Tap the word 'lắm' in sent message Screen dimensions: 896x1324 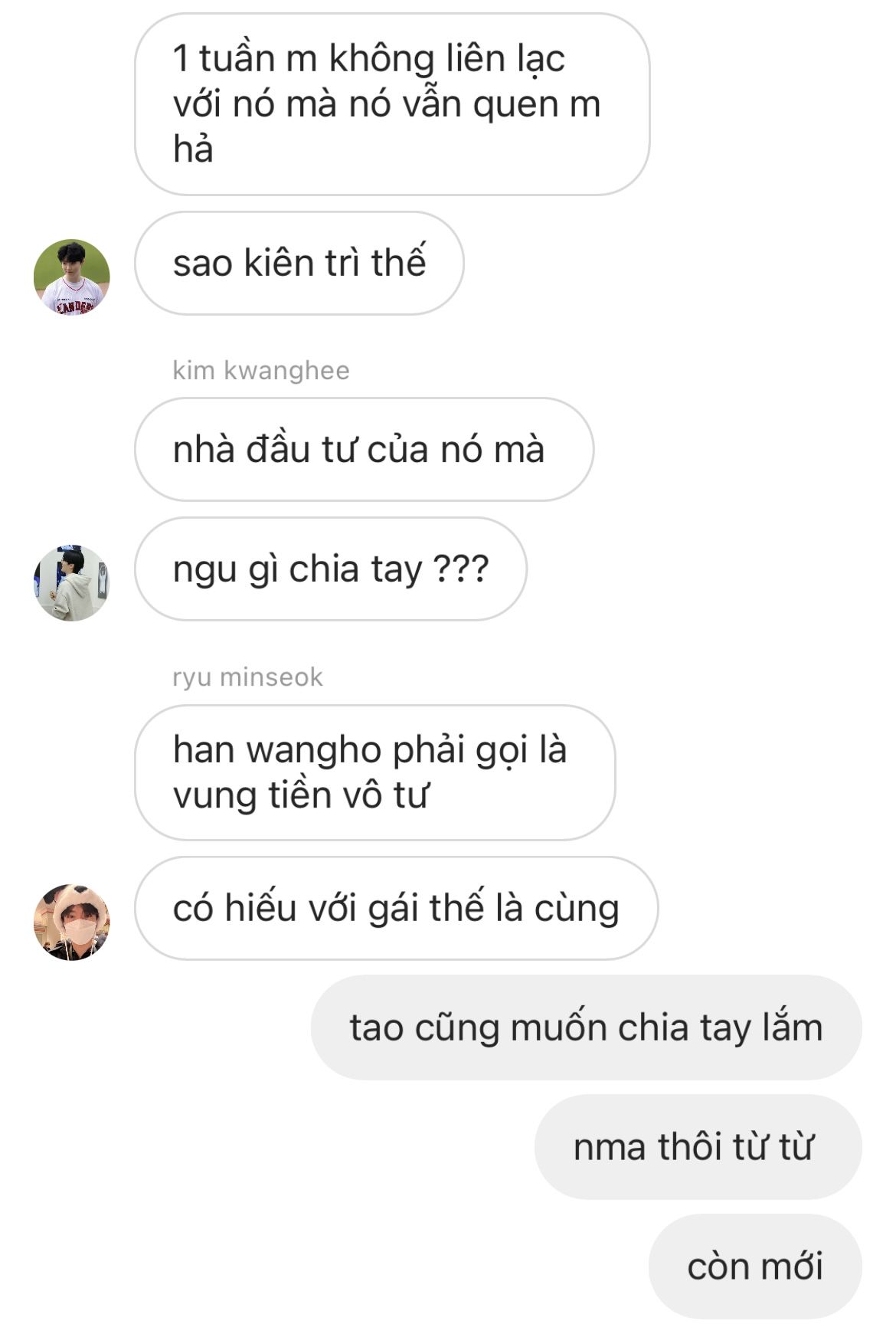tap(792, 1027)
